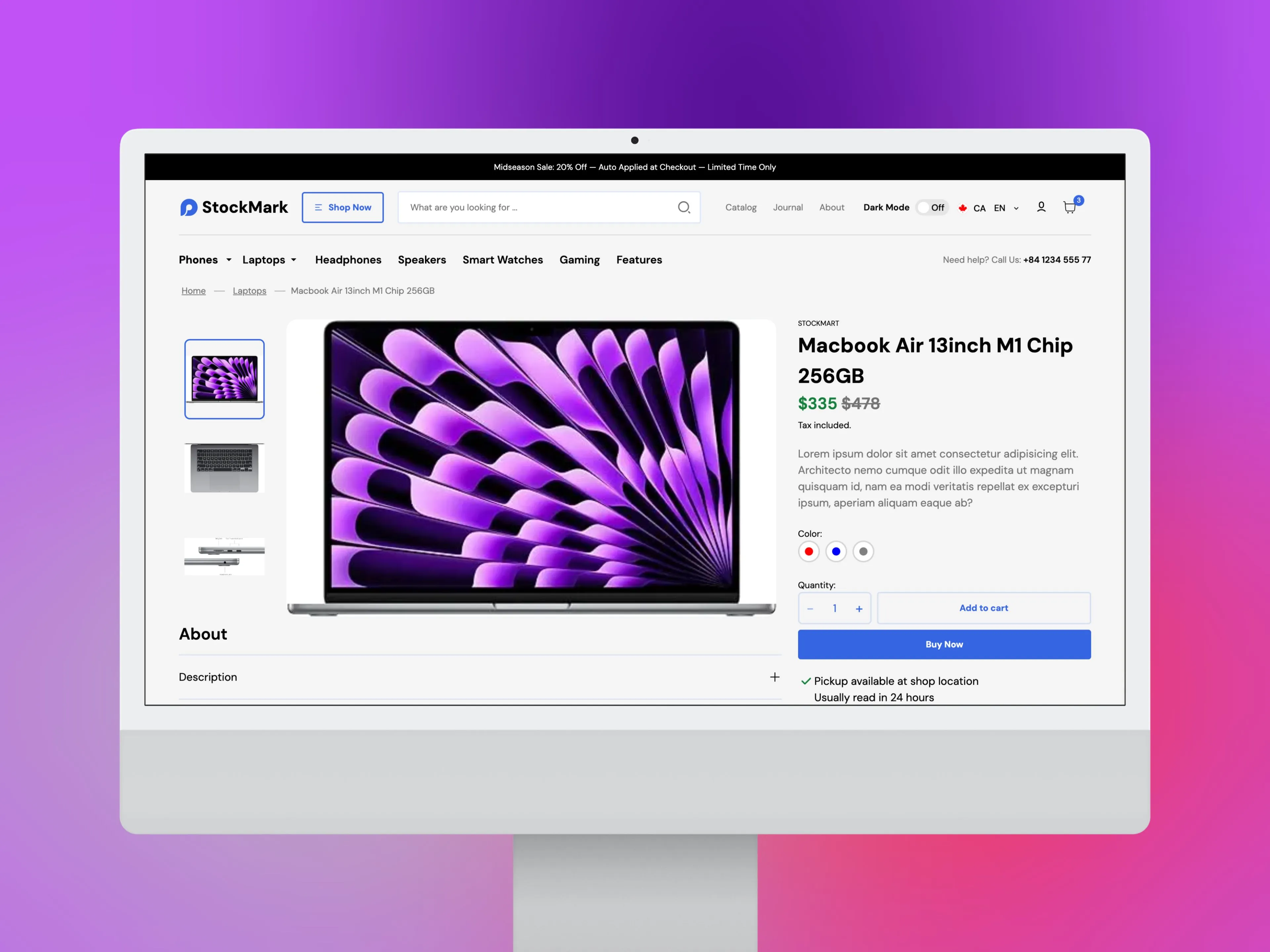Open the Gaming category
Viewport: 1270px width, 952px height.
(x=579, y=260)
